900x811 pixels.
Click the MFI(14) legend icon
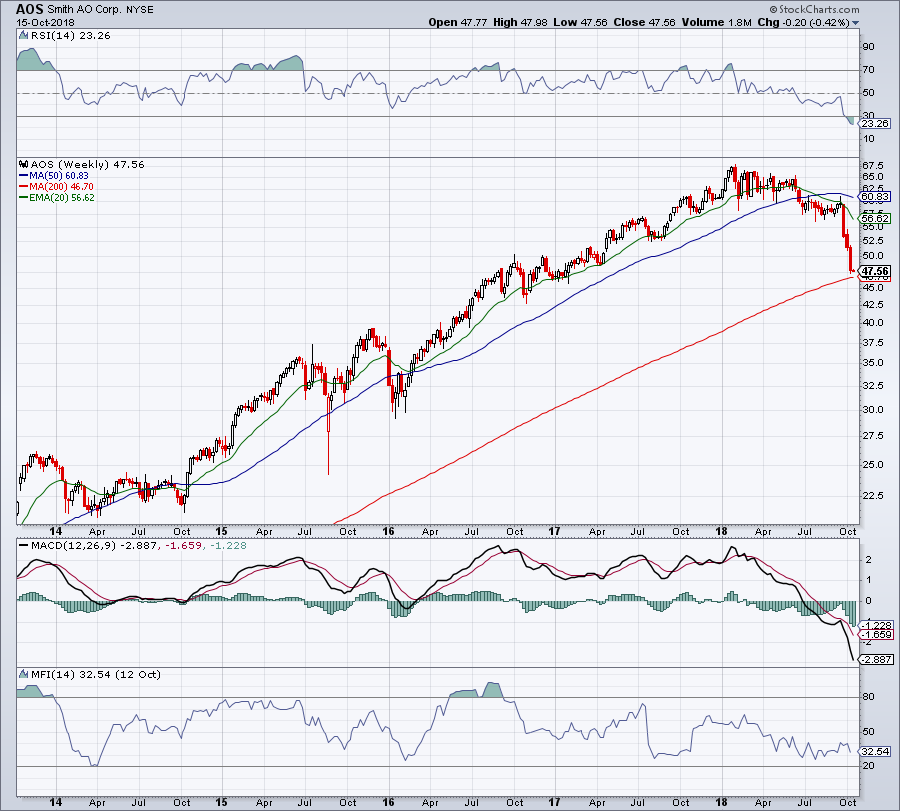pyautogui.click(x=24, y=674)
